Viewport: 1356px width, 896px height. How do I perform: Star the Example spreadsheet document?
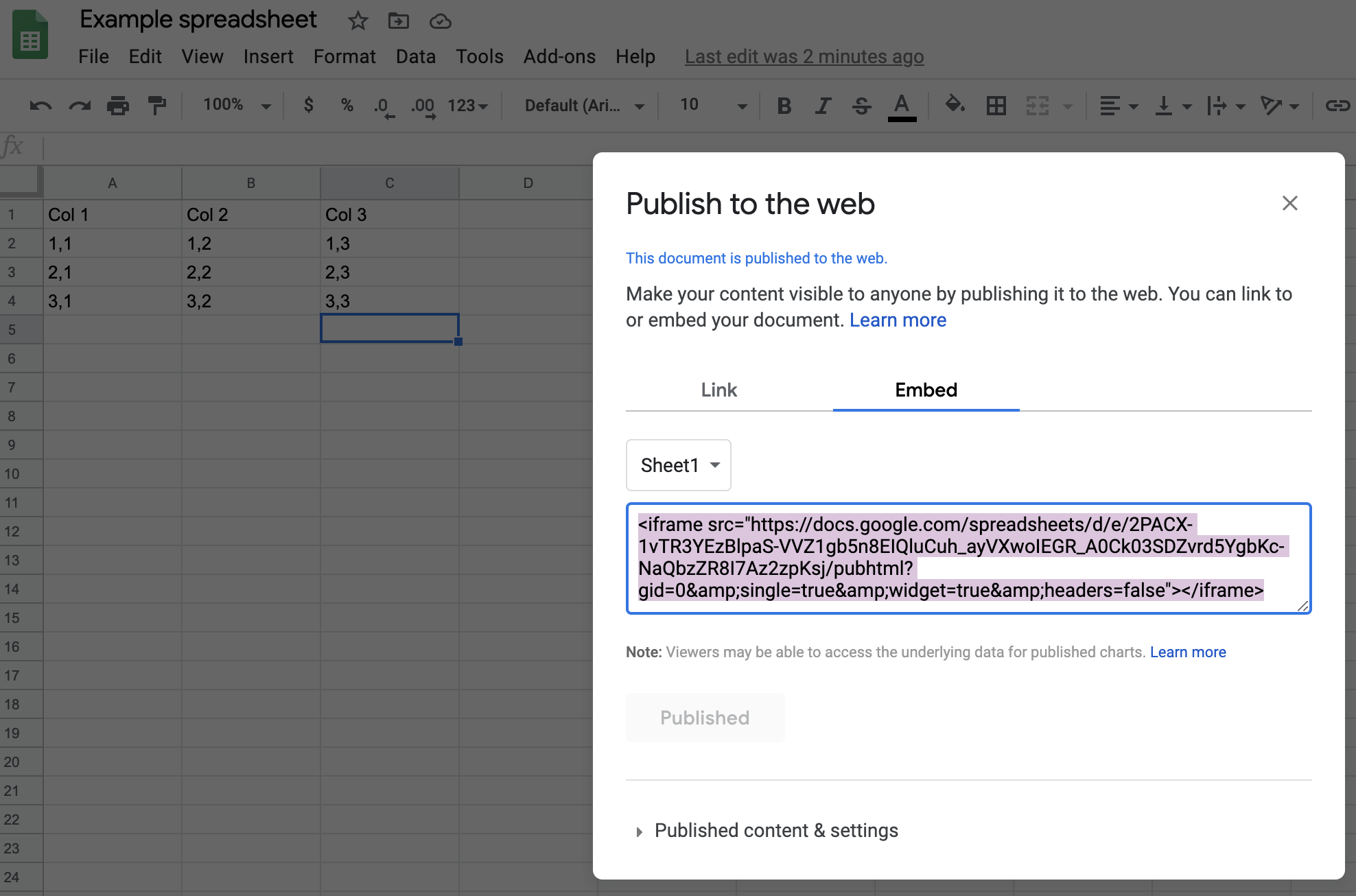[x=358, y=21]
